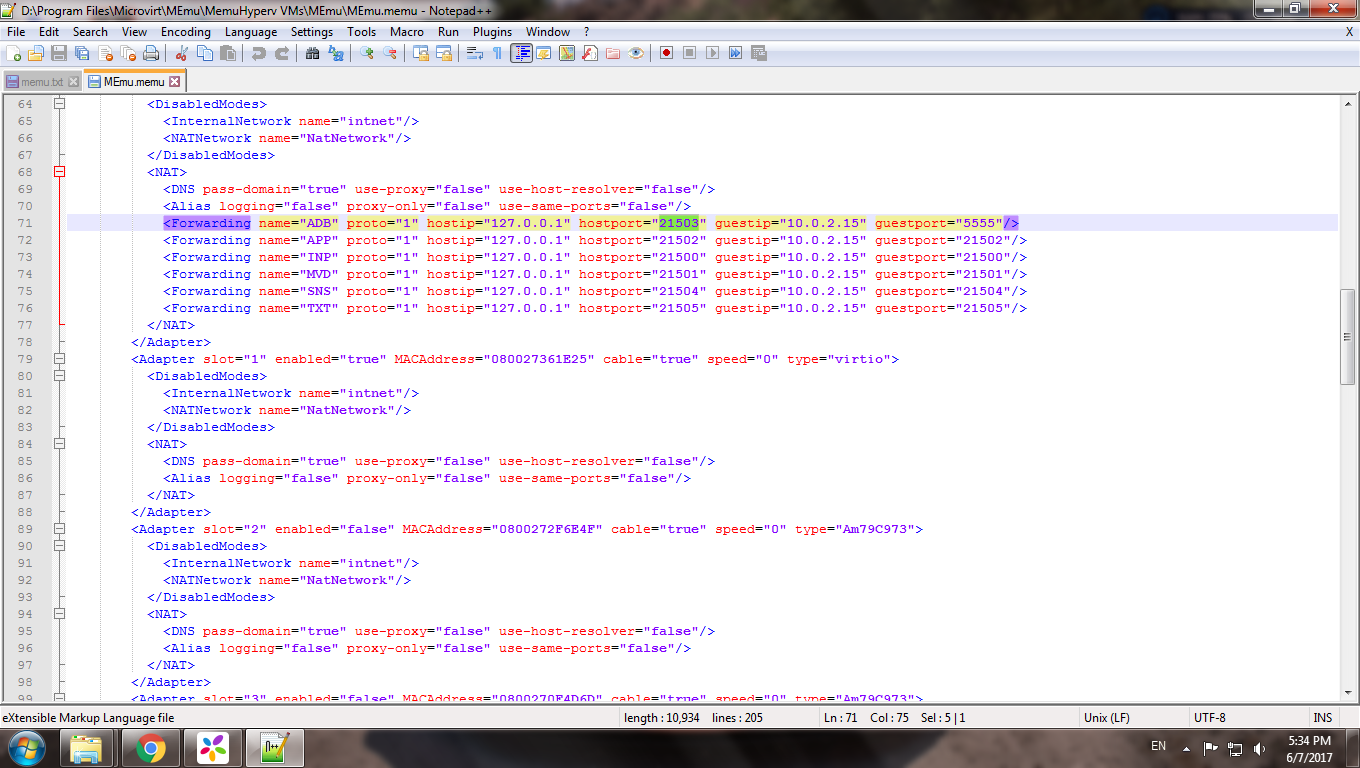Toggle the Indent Guide toolbar button
This screenshot has height=768, width=1360.
(x=521, y=53)
